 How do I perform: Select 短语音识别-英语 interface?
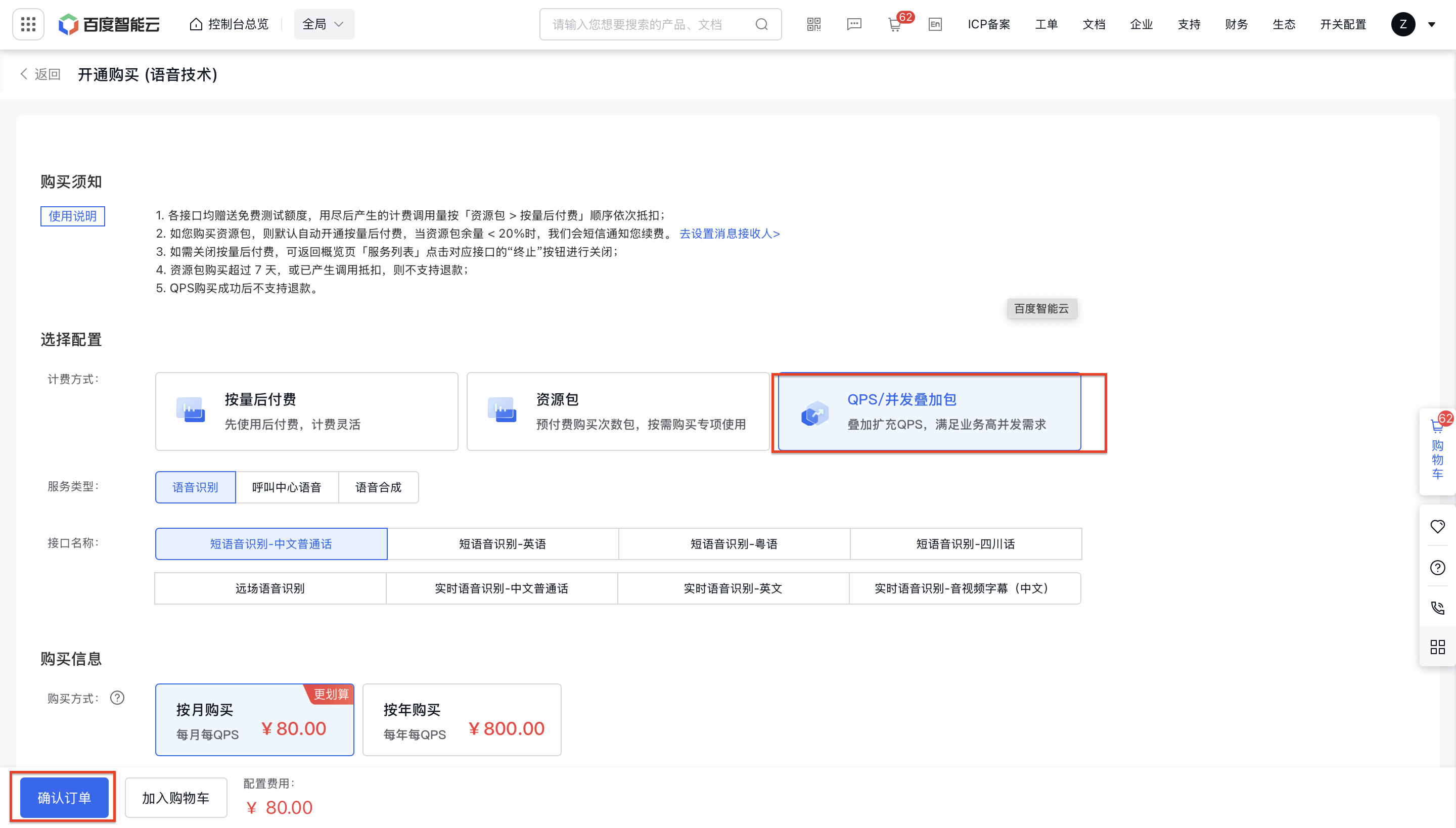(x=503, y=544)
